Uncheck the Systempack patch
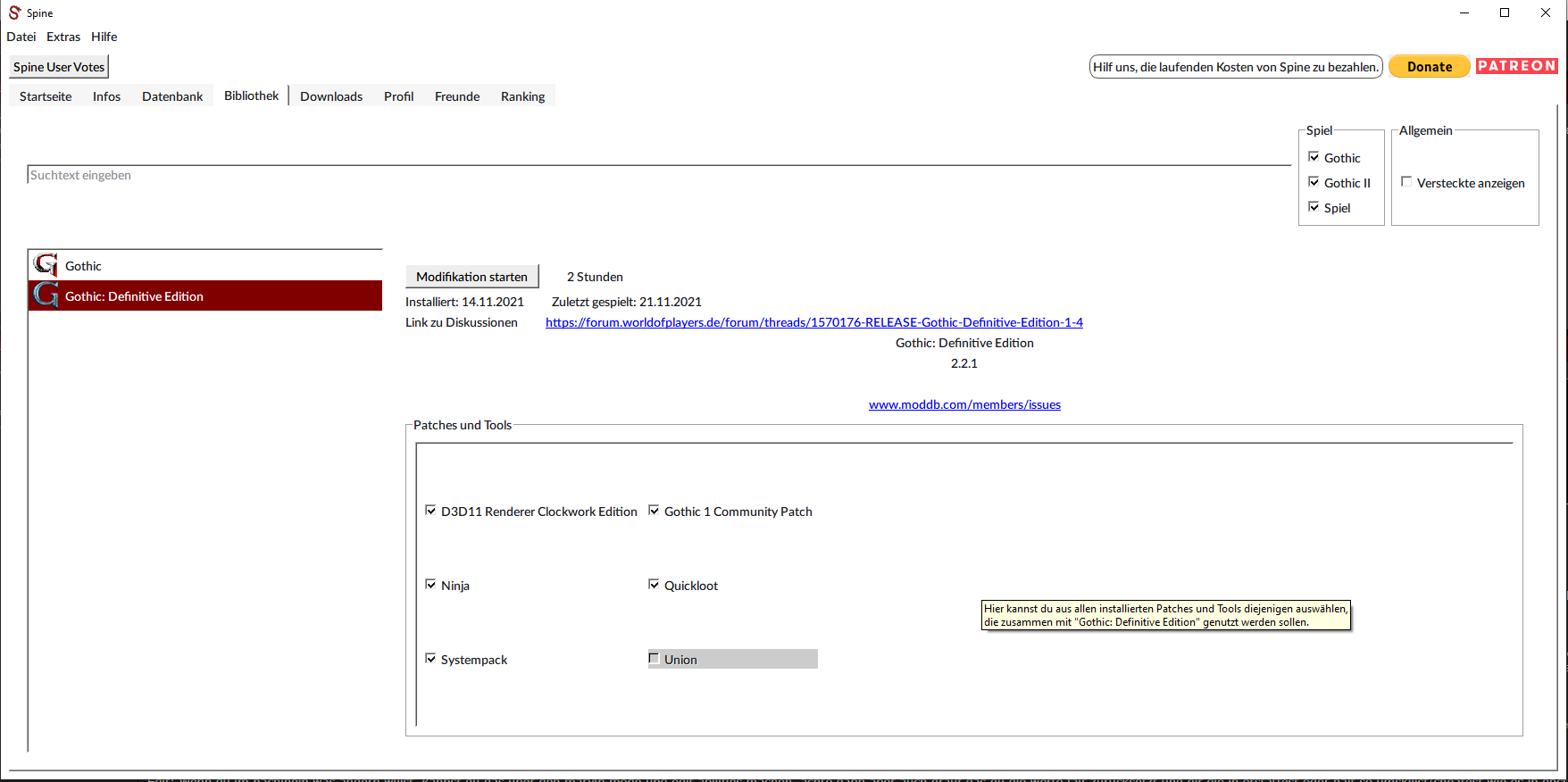Viewport: 1568px width, 782px height. click(x=430, y=659)
